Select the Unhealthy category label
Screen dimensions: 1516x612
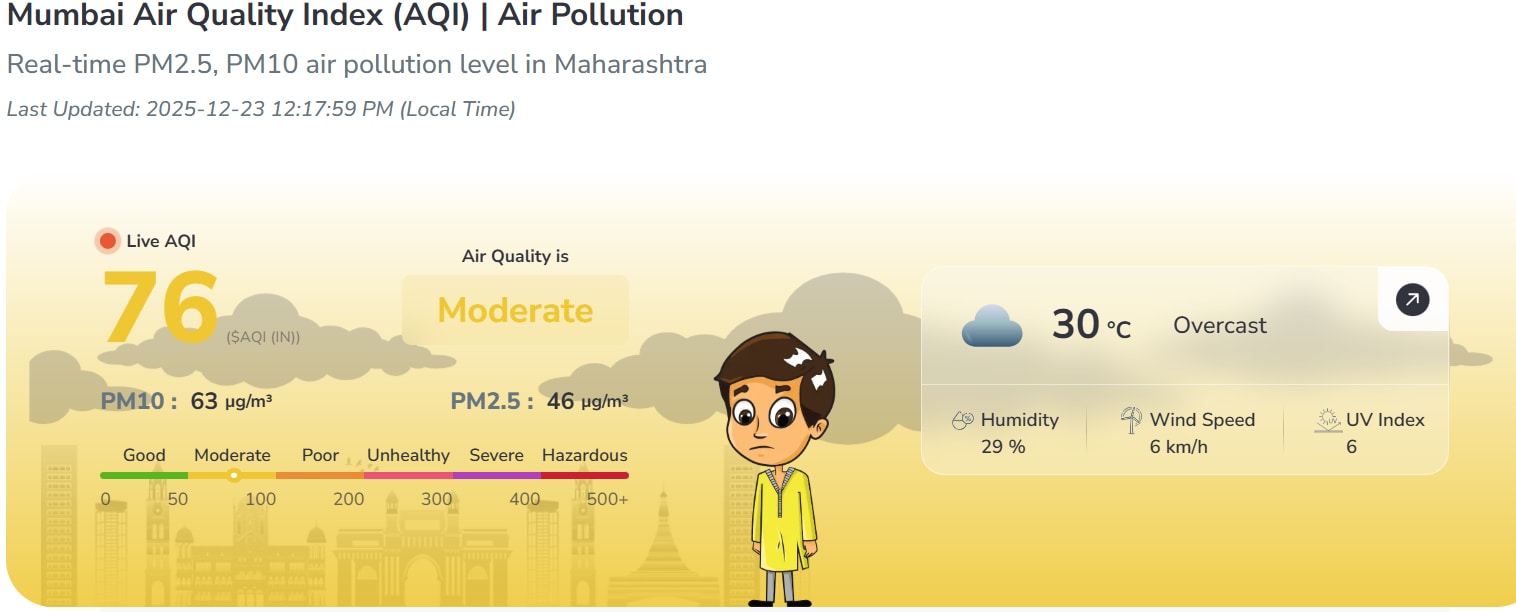pyautogui.click(x=408, y=455)
